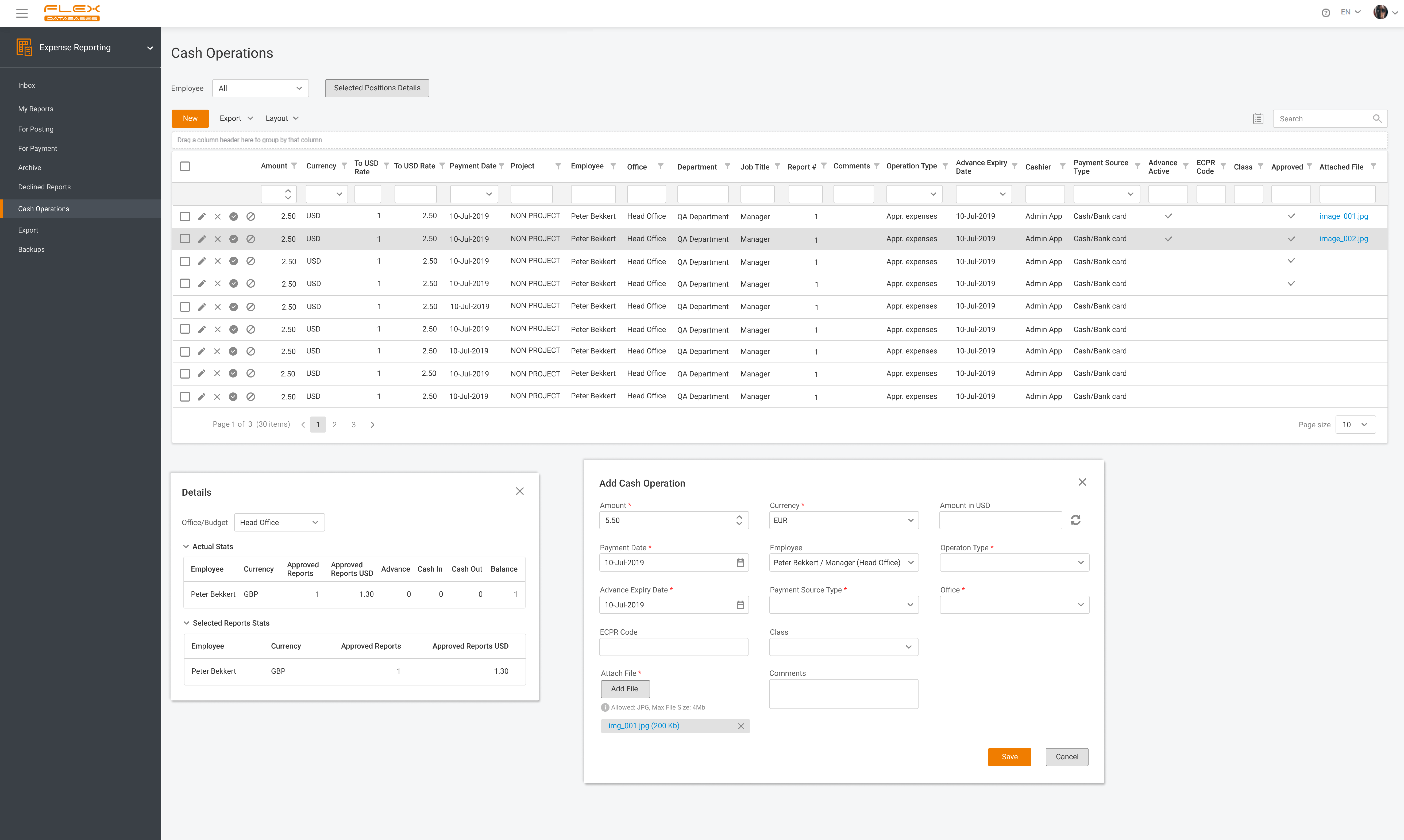Expand the Currency dropdown showing EUR
Viewport: 1404px width, 840px height.
[x=843, y=520]
